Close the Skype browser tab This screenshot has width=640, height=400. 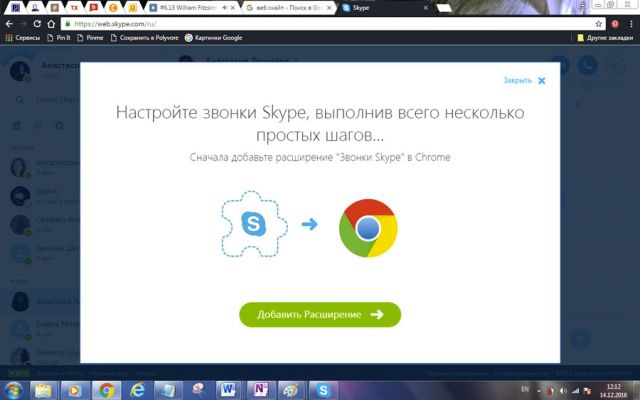click(x=425, y=8)
